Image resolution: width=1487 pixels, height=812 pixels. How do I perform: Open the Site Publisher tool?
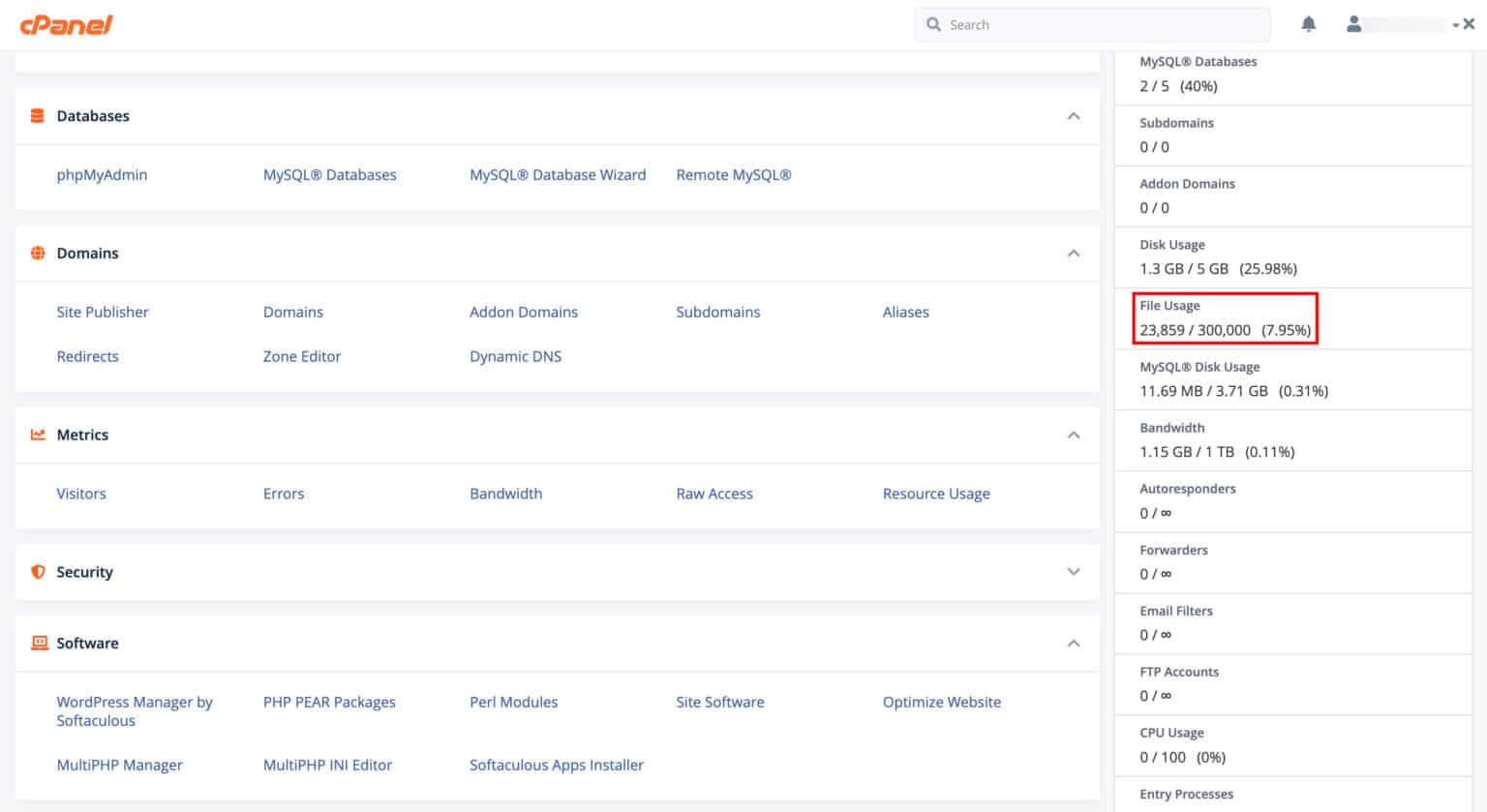click(x=103, y=312)
